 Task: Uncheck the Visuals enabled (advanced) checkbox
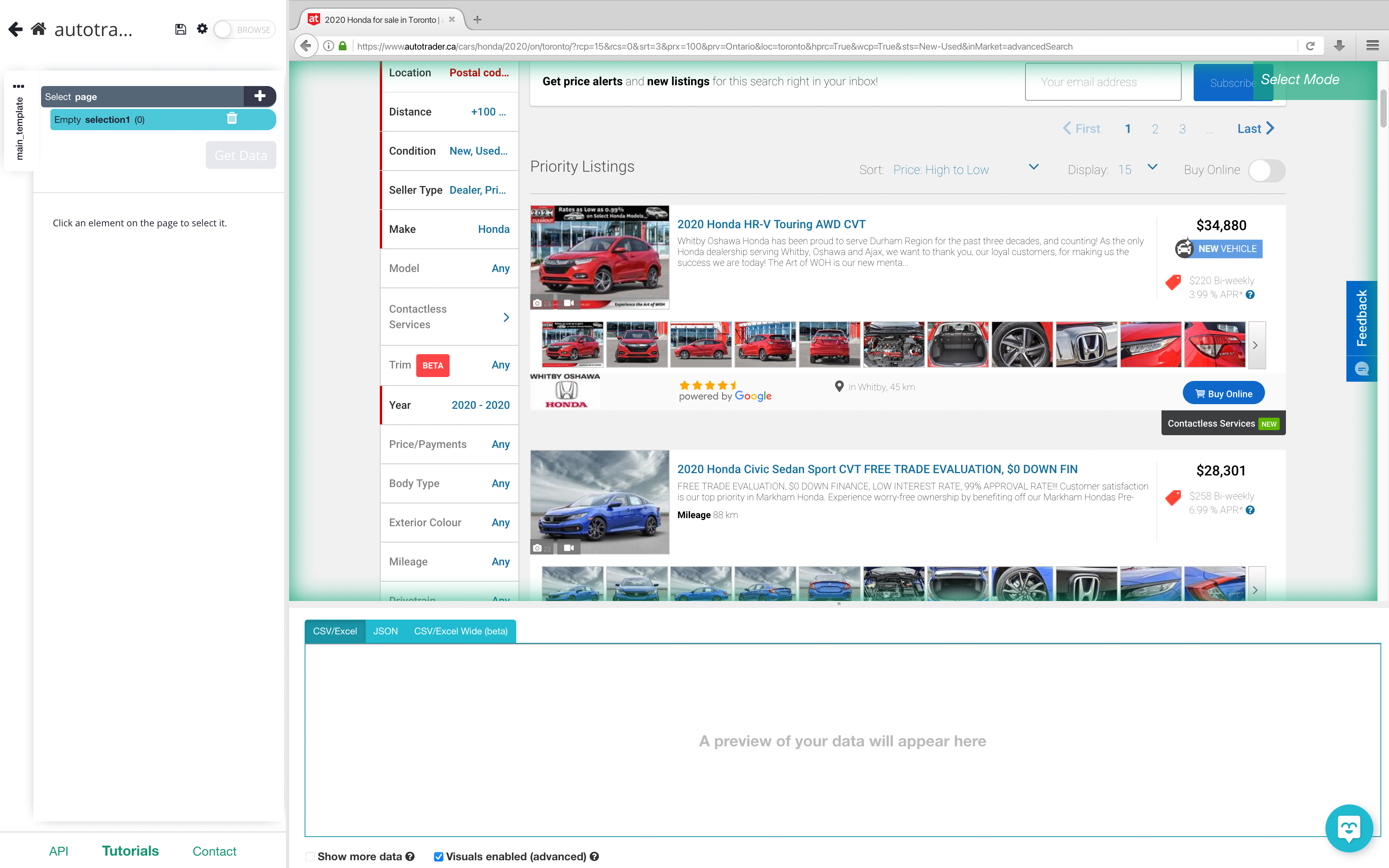438,856
